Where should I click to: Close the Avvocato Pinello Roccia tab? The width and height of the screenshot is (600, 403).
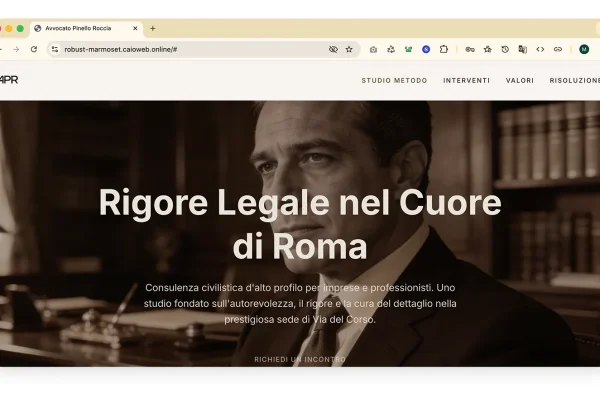pyautogui.click(x=135, y=28)
